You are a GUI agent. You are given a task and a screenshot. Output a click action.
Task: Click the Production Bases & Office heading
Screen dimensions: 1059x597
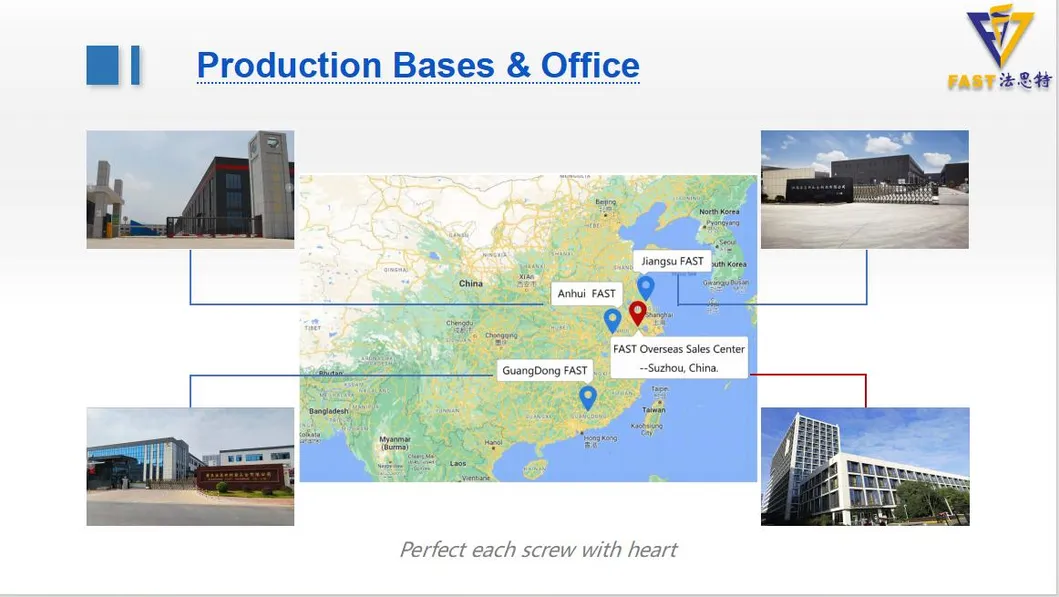pos(418,64)
